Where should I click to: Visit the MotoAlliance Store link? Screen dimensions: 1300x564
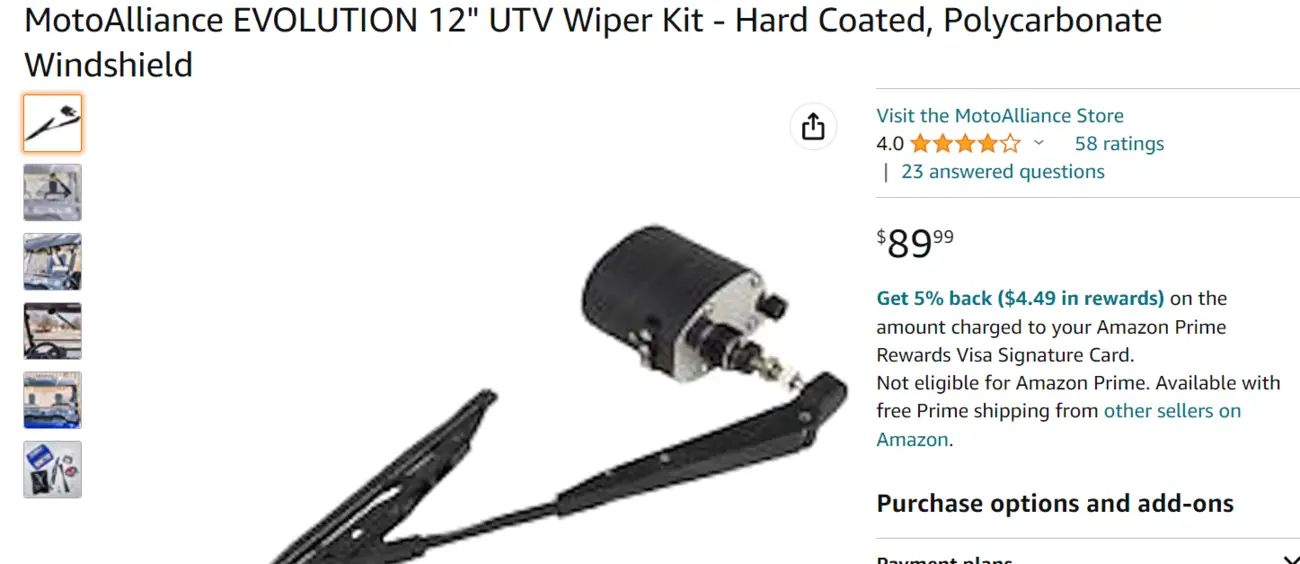click(x=1000, y=116)
